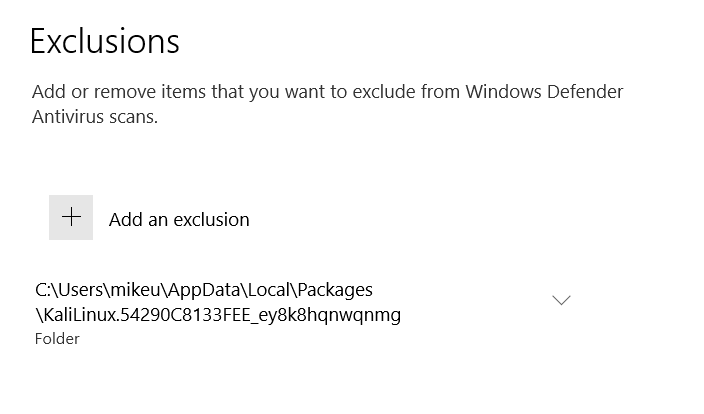Click the word "exclusion" next to the plus
This screenshot has width=704, height=414.
211,220
